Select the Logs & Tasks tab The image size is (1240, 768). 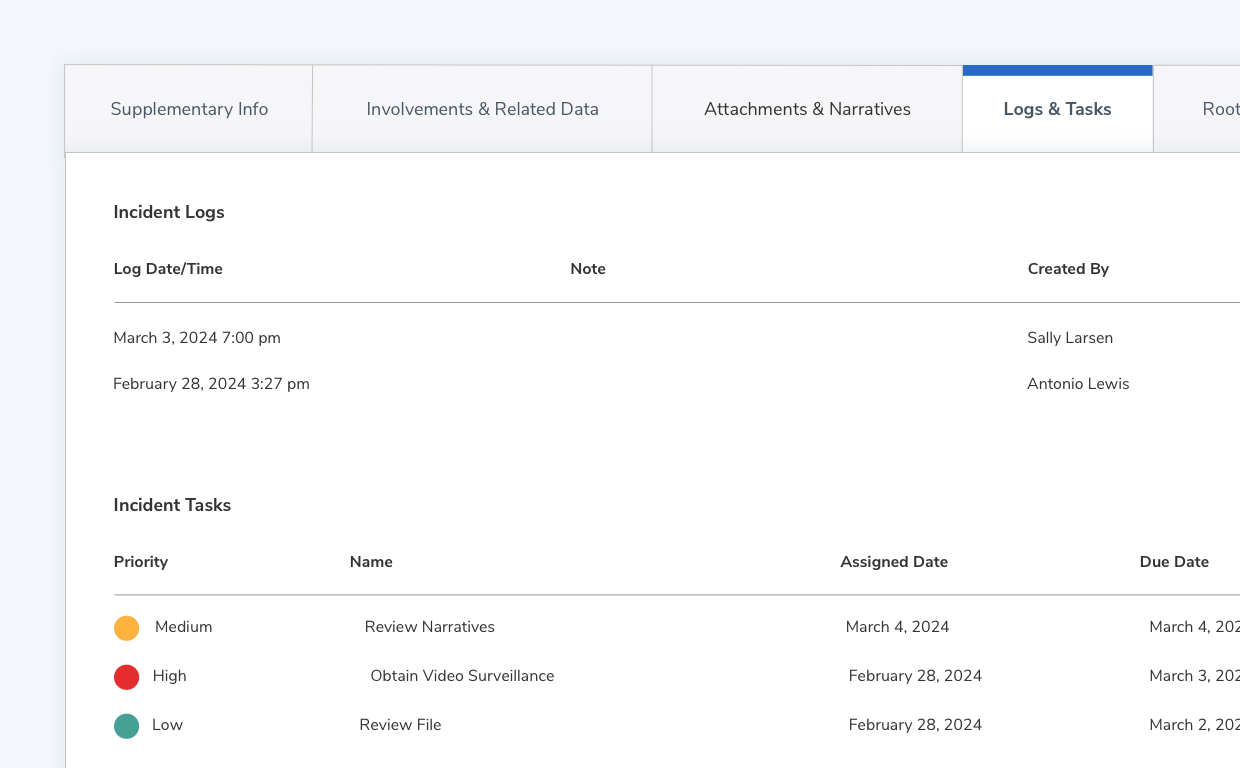click(x=1057, y=109)
